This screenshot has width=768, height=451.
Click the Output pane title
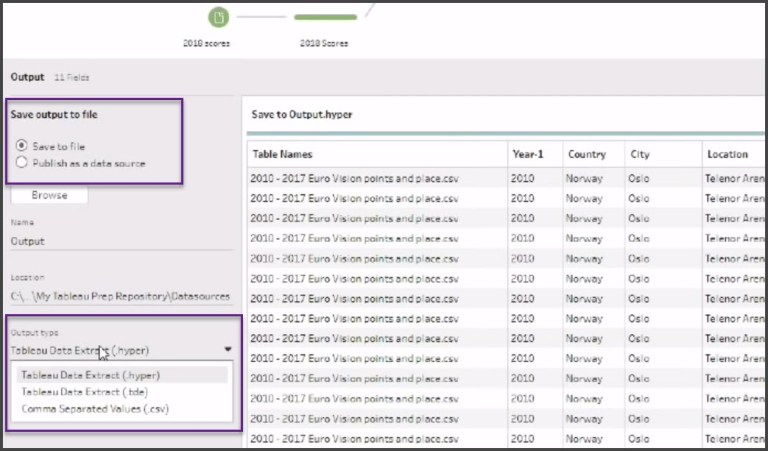click(27, 77)
